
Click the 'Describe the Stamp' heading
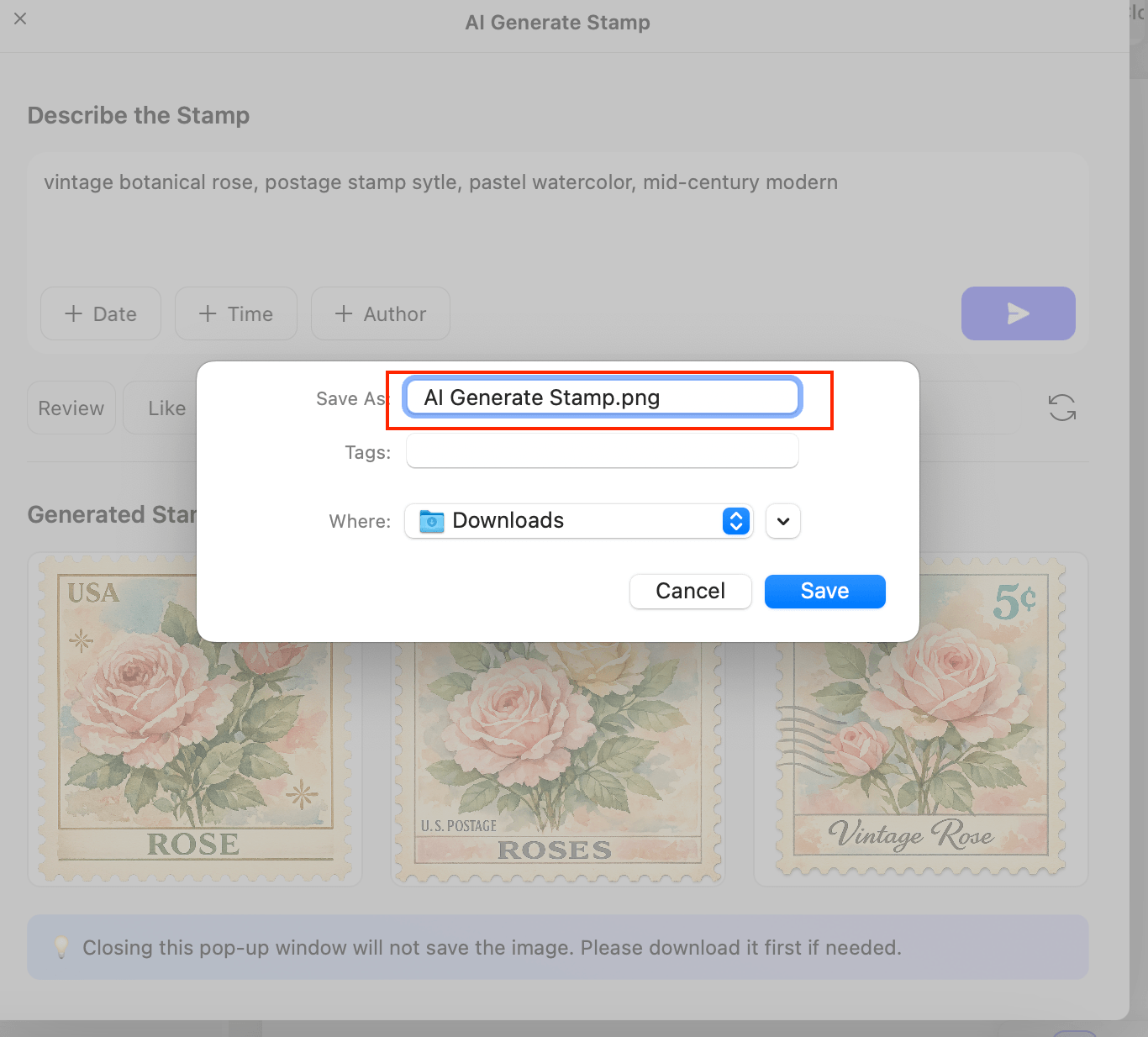[x=139, y=115]
